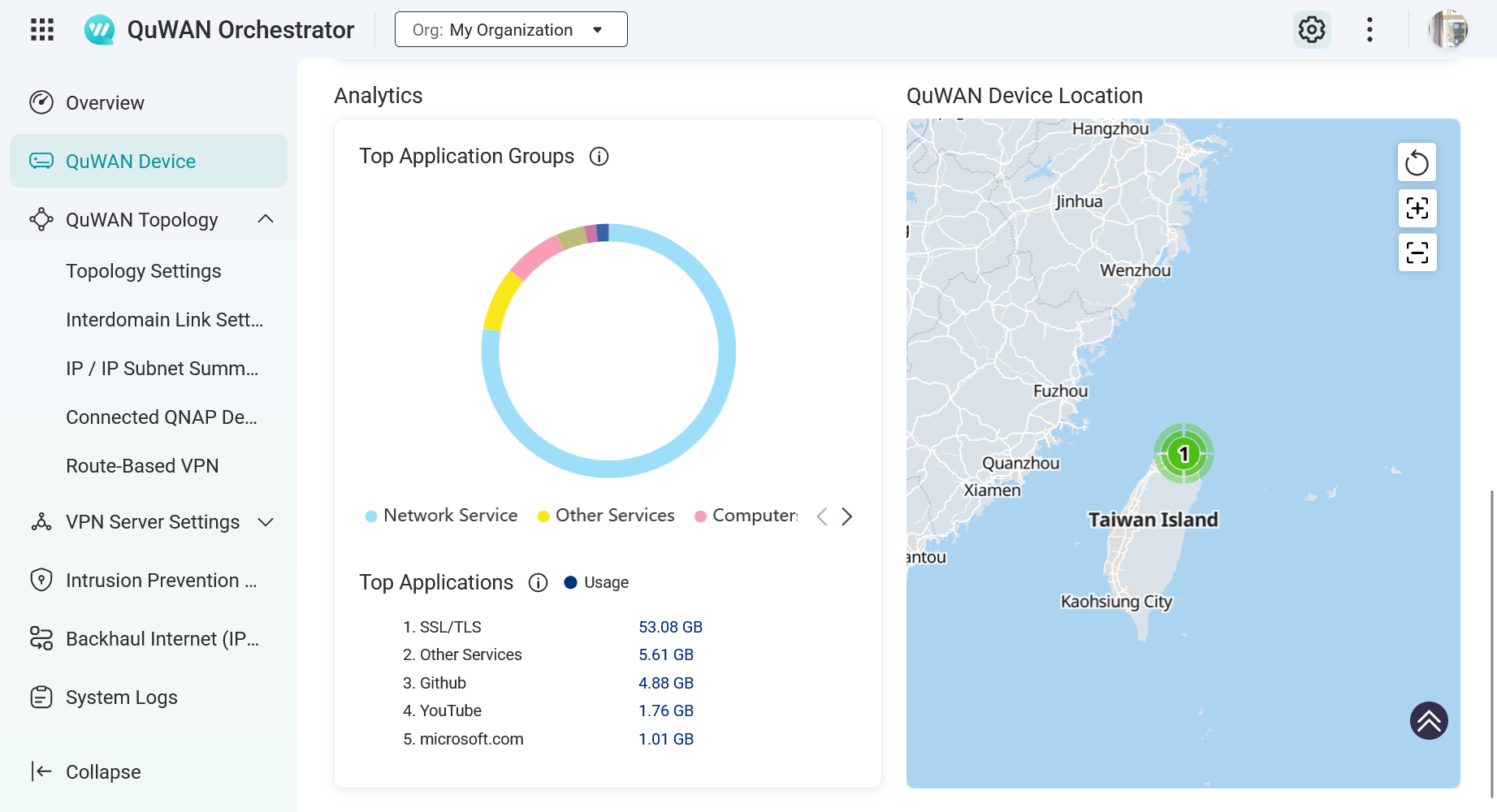
Task: Click the green device cluster marker on map
Action: [x=1183, y=453]
